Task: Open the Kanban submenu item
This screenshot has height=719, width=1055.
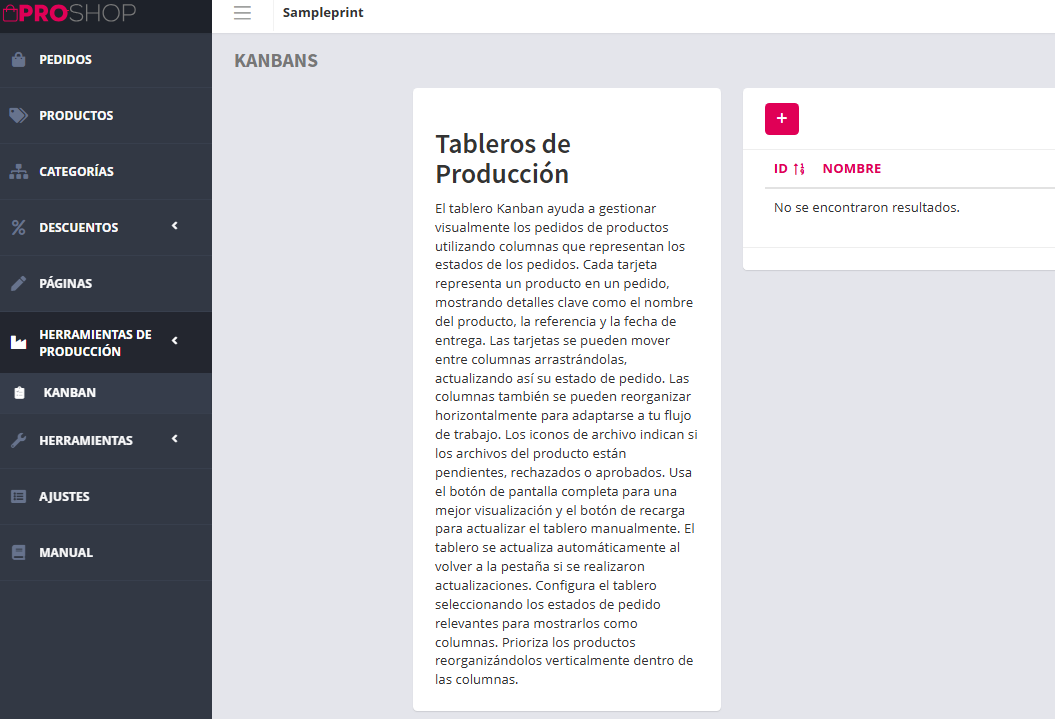Action: [x=70, y=393]
